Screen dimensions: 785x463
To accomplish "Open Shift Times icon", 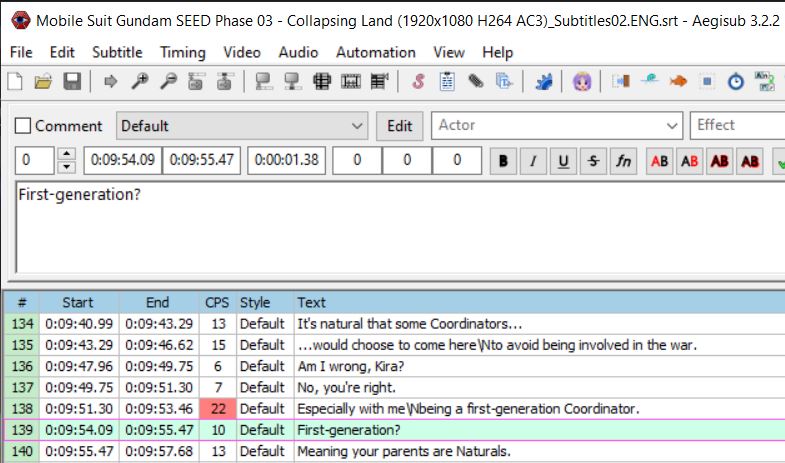I will (x=621, y=81).
